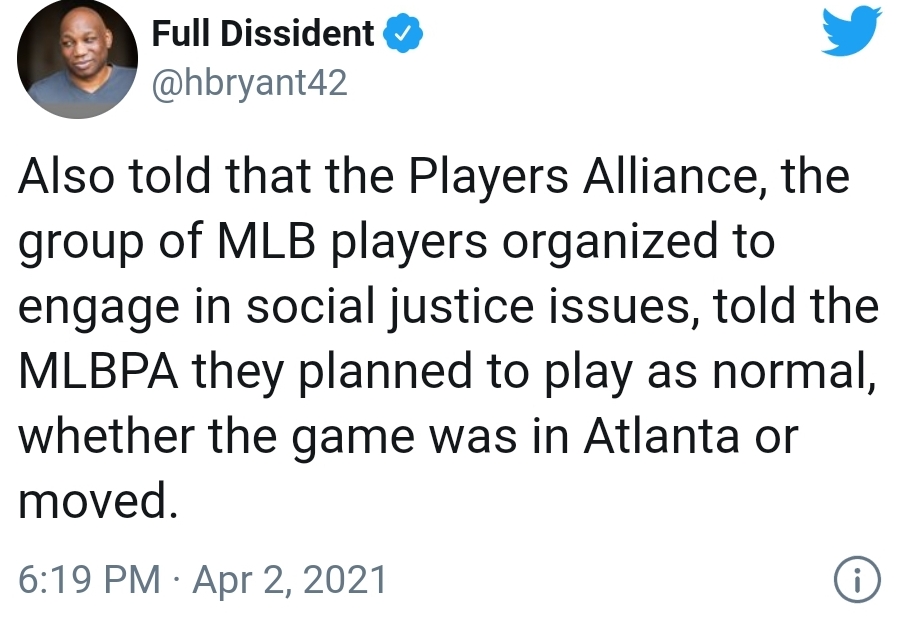This screenshot has height=619, width=909.
Task: Click 'Also' at the tweet's start
Action: [x=66, y=176]
